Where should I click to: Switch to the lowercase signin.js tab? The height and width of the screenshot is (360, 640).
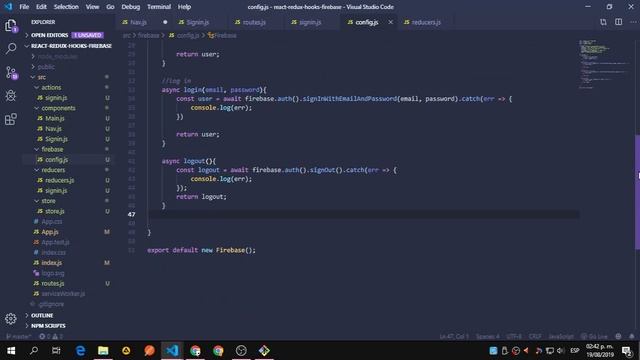pos(313,22)
